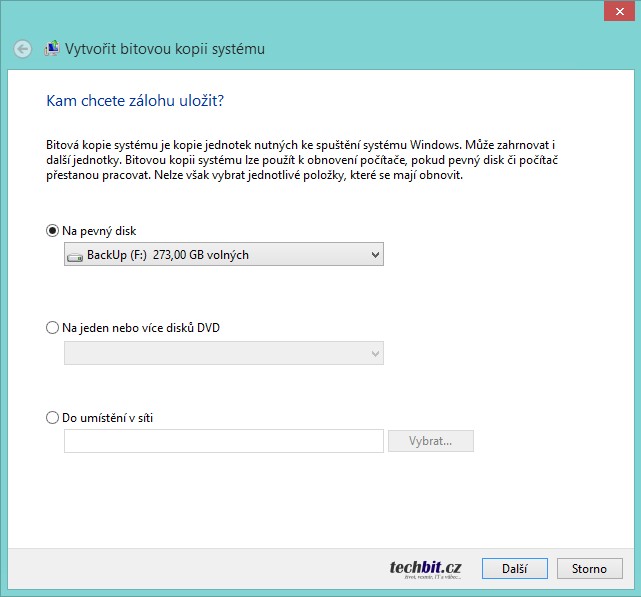Click the arrow of the hard disk dropdown
Screen dimensions: 641x597
coord(375,255)
